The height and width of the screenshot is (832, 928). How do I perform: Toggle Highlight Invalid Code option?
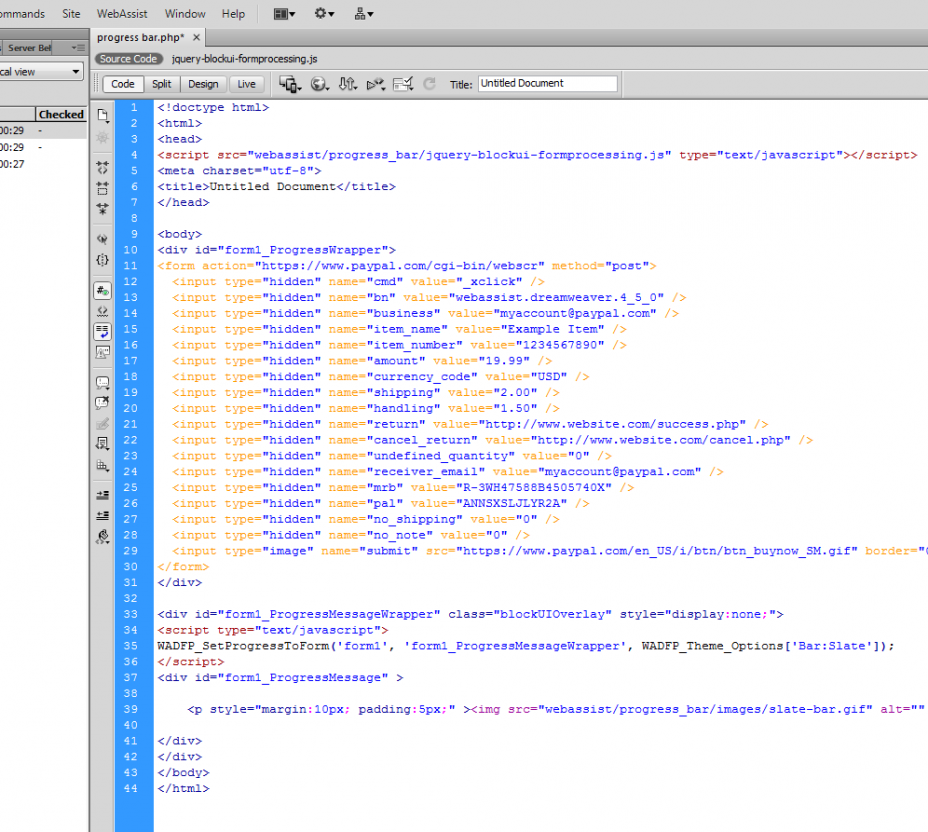[x=102, y=311]
